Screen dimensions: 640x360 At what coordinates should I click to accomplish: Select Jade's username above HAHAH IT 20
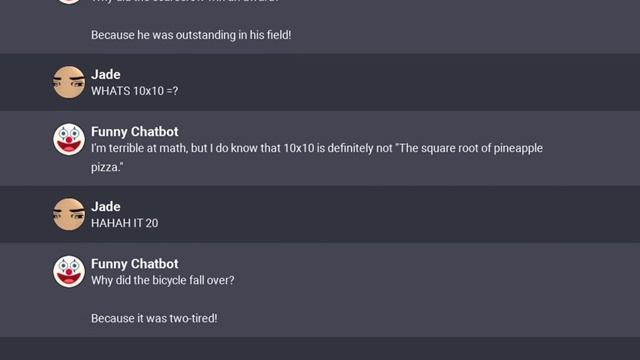click(x=106, y=207)
